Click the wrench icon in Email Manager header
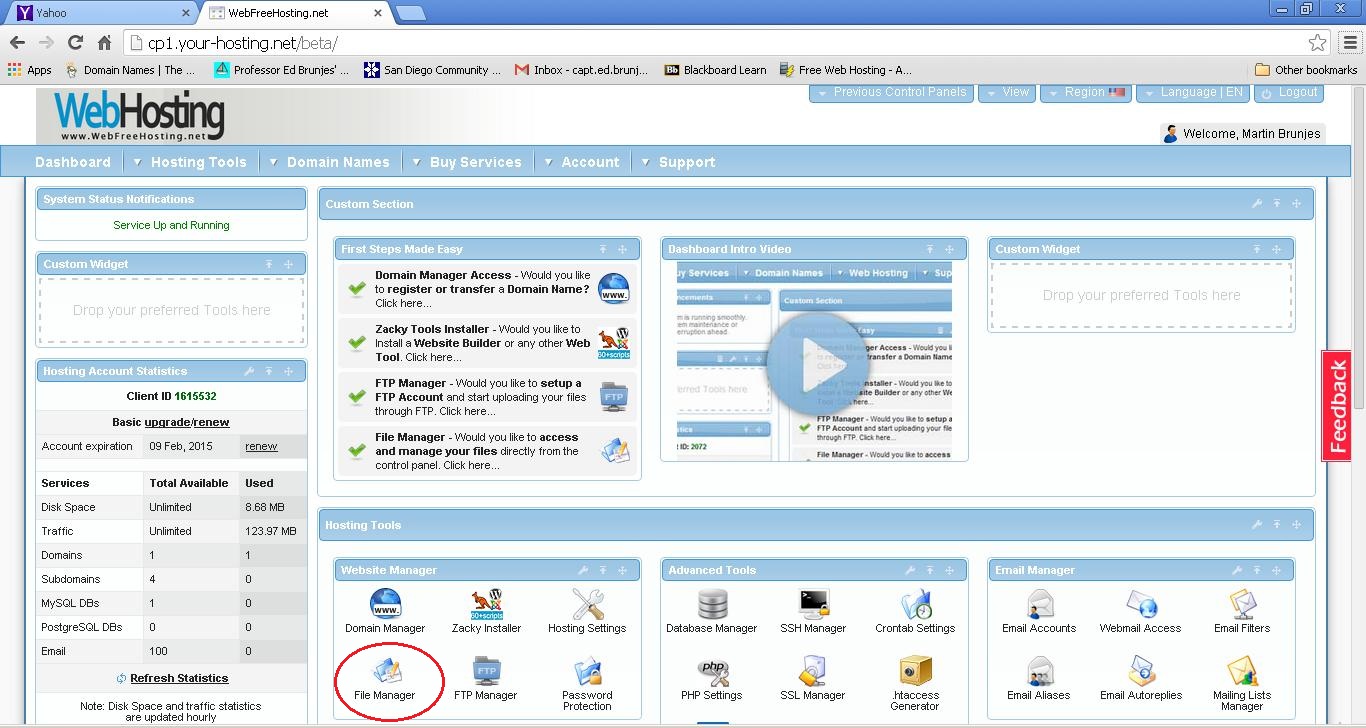This screenshot has height=728, width=1366. 1238,570
